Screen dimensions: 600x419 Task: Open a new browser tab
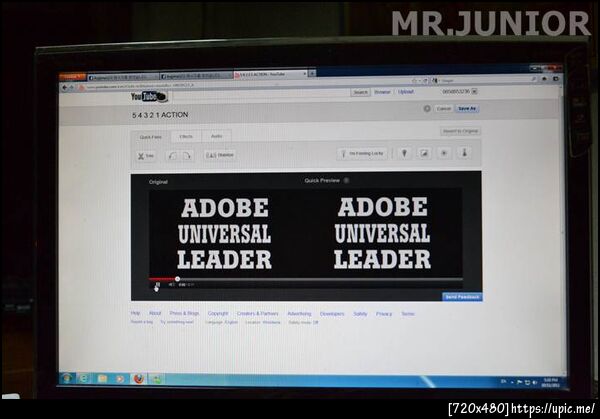tap(312, 73)
